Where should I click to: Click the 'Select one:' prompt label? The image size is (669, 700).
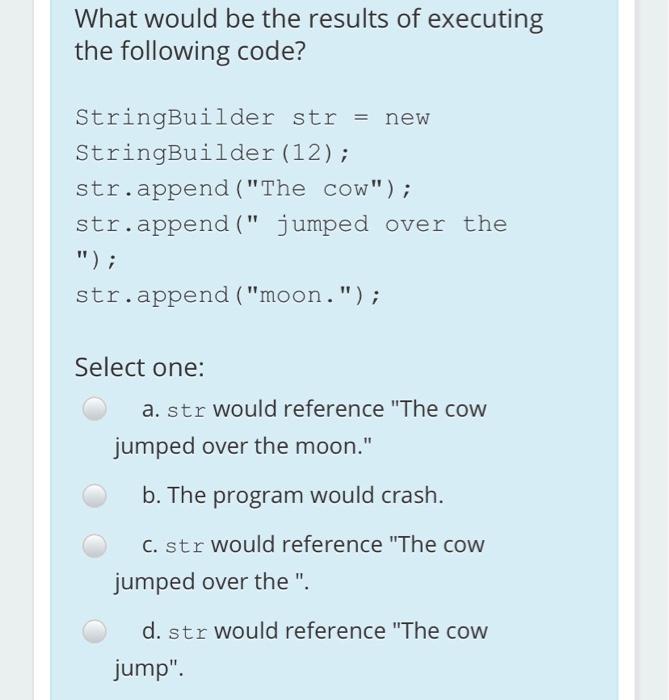(140, 367)
